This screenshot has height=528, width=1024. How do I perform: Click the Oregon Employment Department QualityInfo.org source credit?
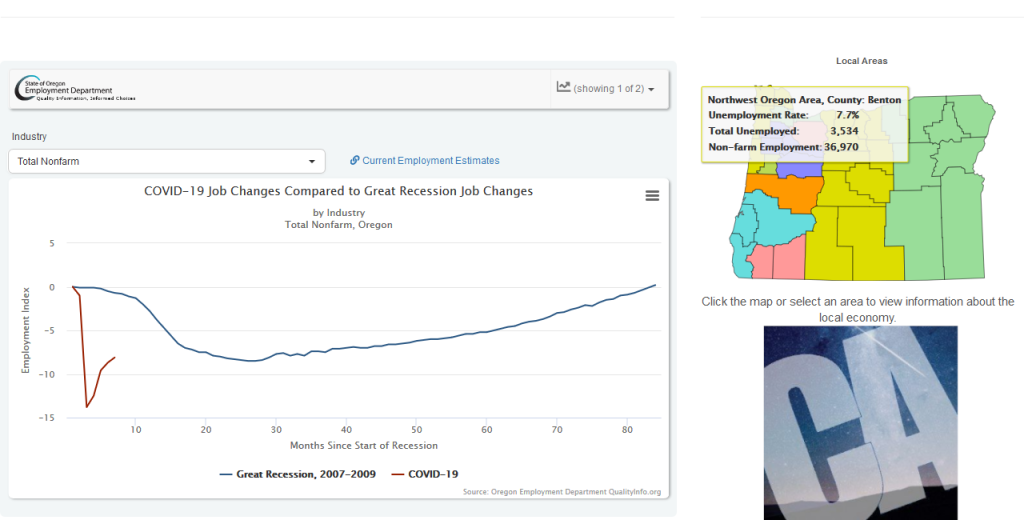562,492
